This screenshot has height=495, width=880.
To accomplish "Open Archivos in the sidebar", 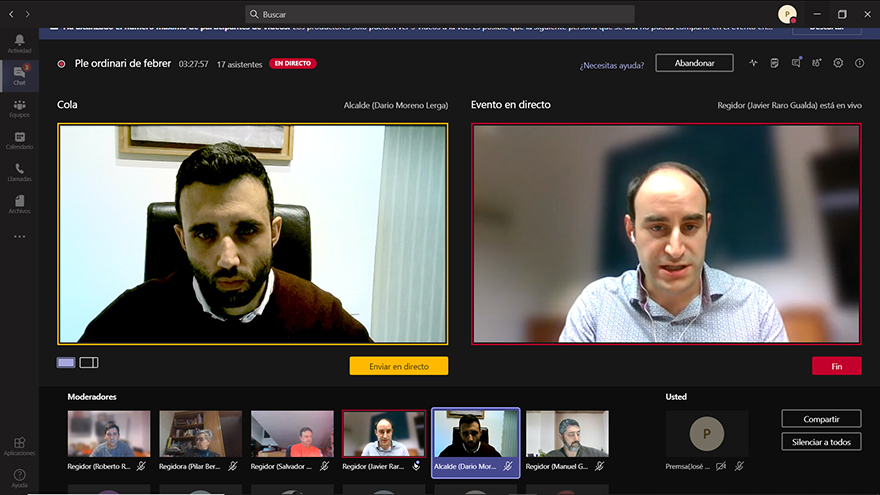I will 19,203.
